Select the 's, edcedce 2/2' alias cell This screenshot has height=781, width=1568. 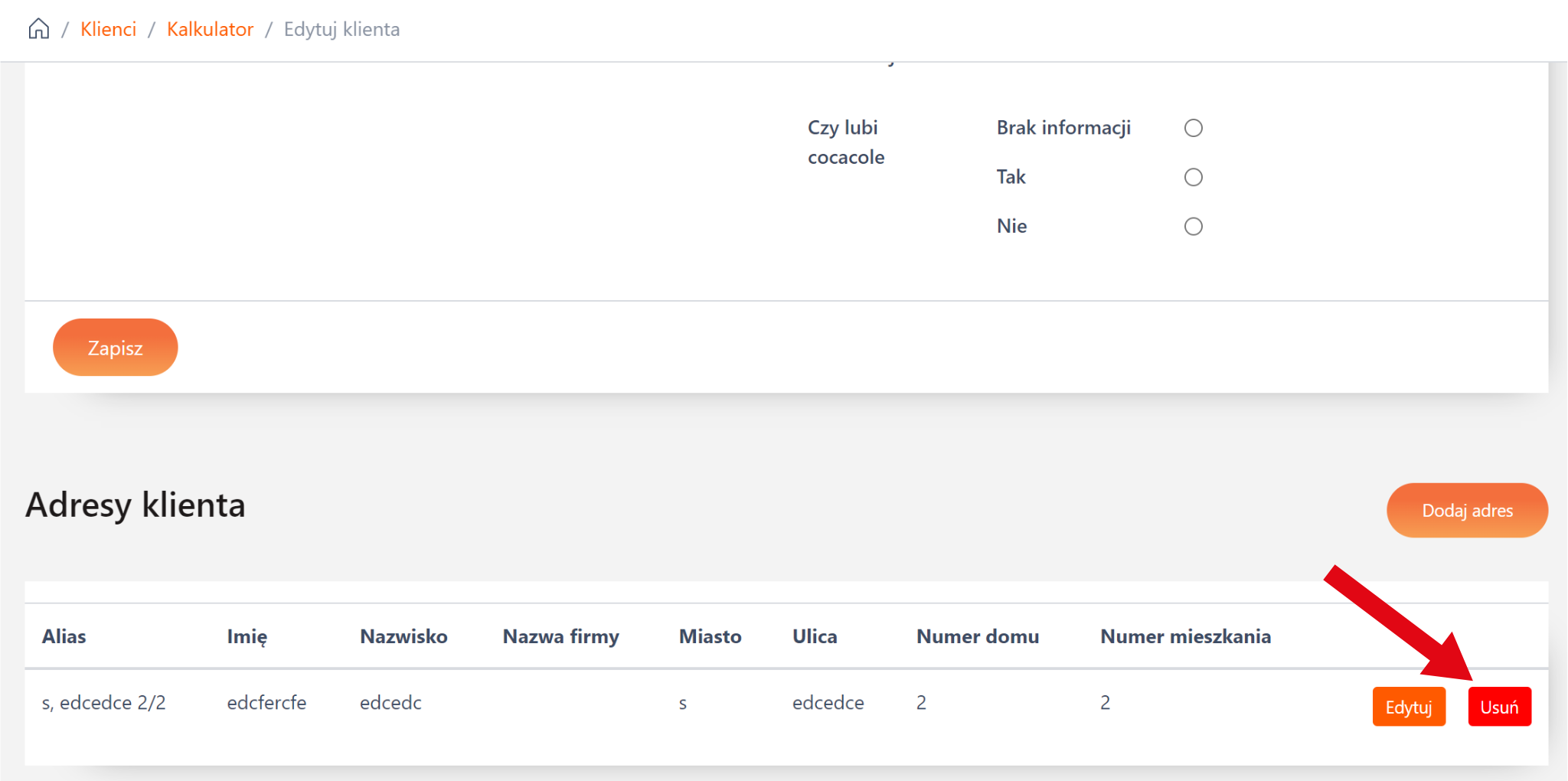103,702
